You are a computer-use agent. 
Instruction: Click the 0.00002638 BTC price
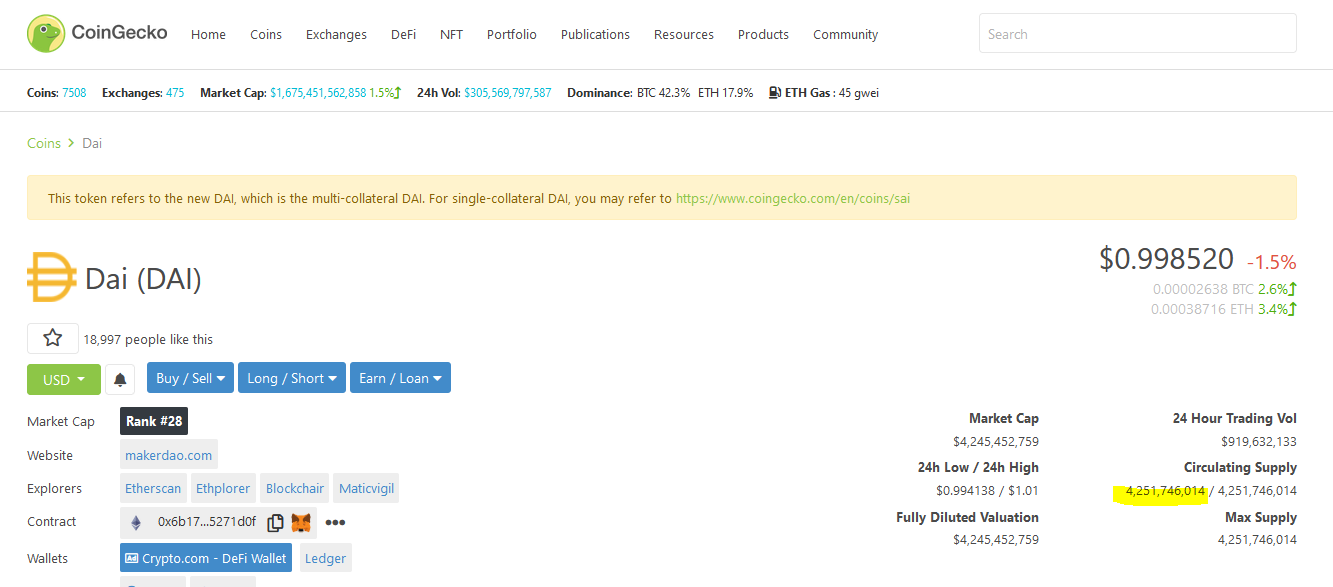[x=1203, y=289]
